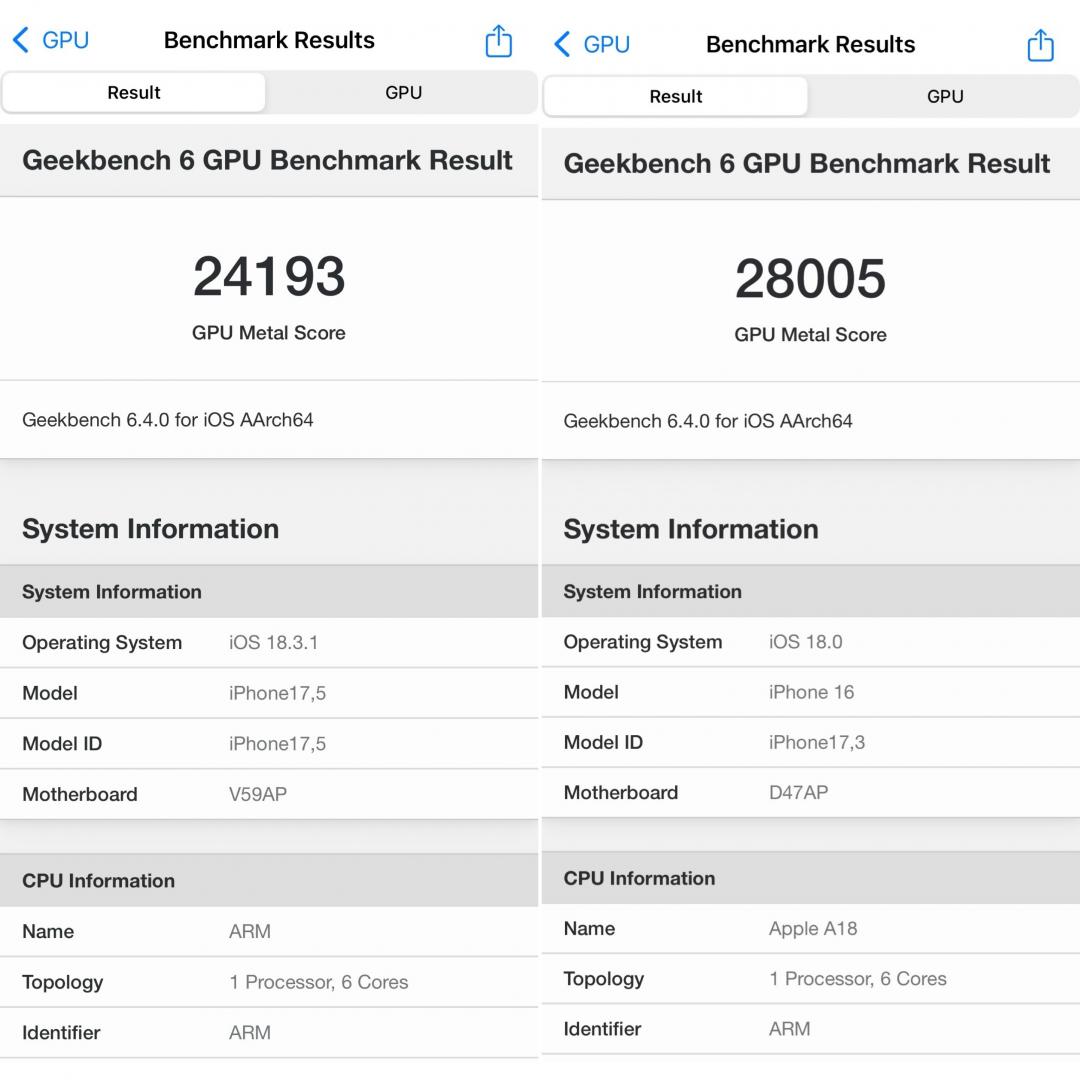Tap the blue back arrow beside Benchmark Results

click(20, 40)
